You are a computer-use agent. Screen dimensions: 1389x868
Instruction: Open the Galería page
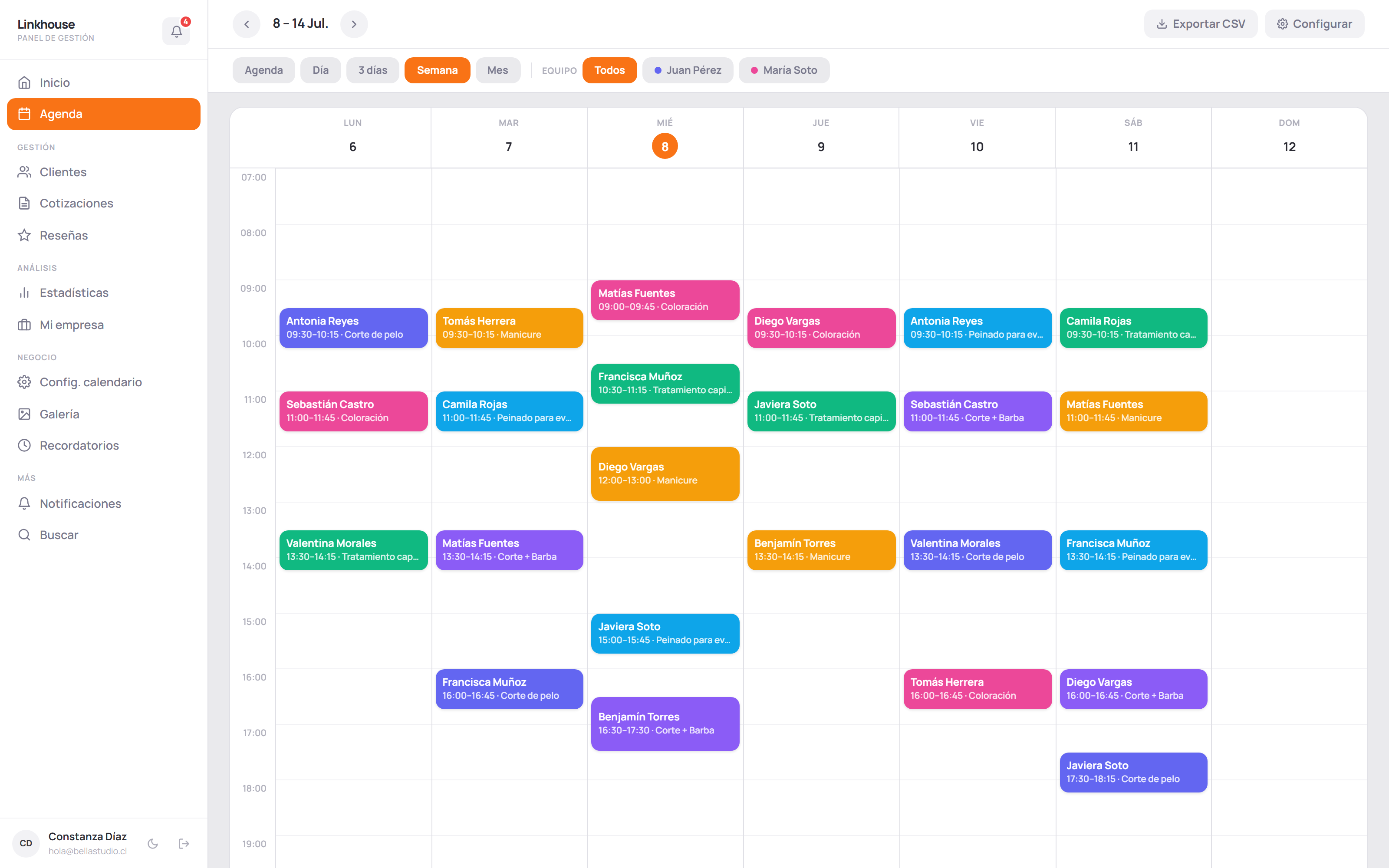point(103,414)
